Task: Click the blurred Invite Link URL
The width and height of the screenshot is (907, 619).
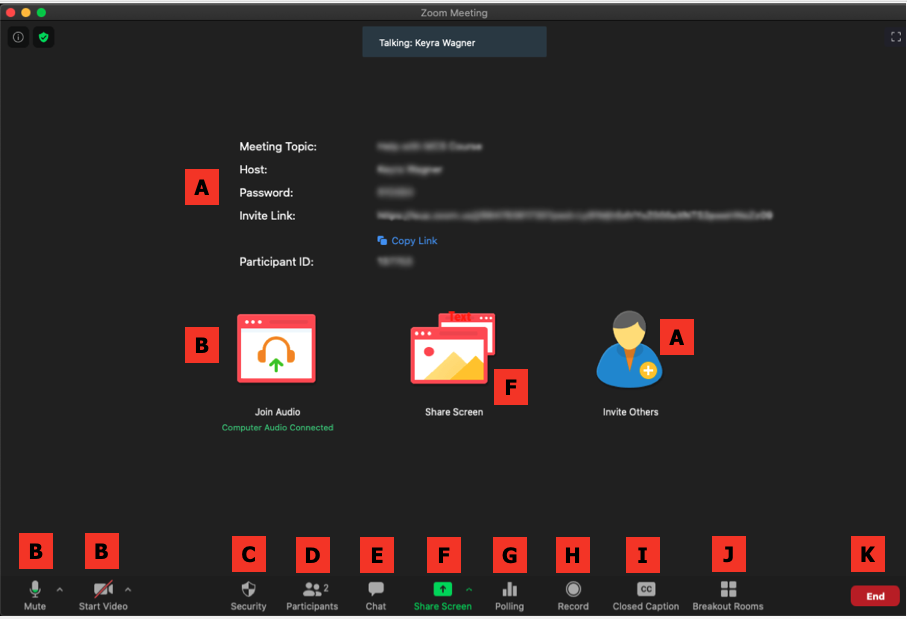Action: (574, 215)
